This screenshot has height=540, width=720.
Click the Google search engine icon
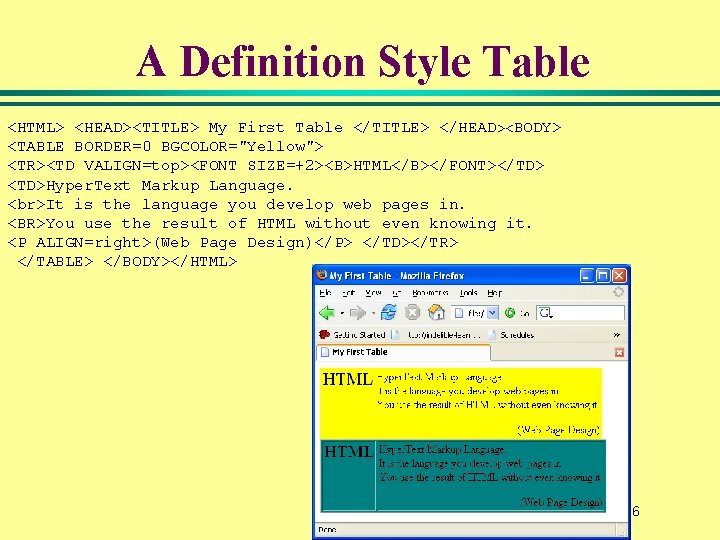545,313
